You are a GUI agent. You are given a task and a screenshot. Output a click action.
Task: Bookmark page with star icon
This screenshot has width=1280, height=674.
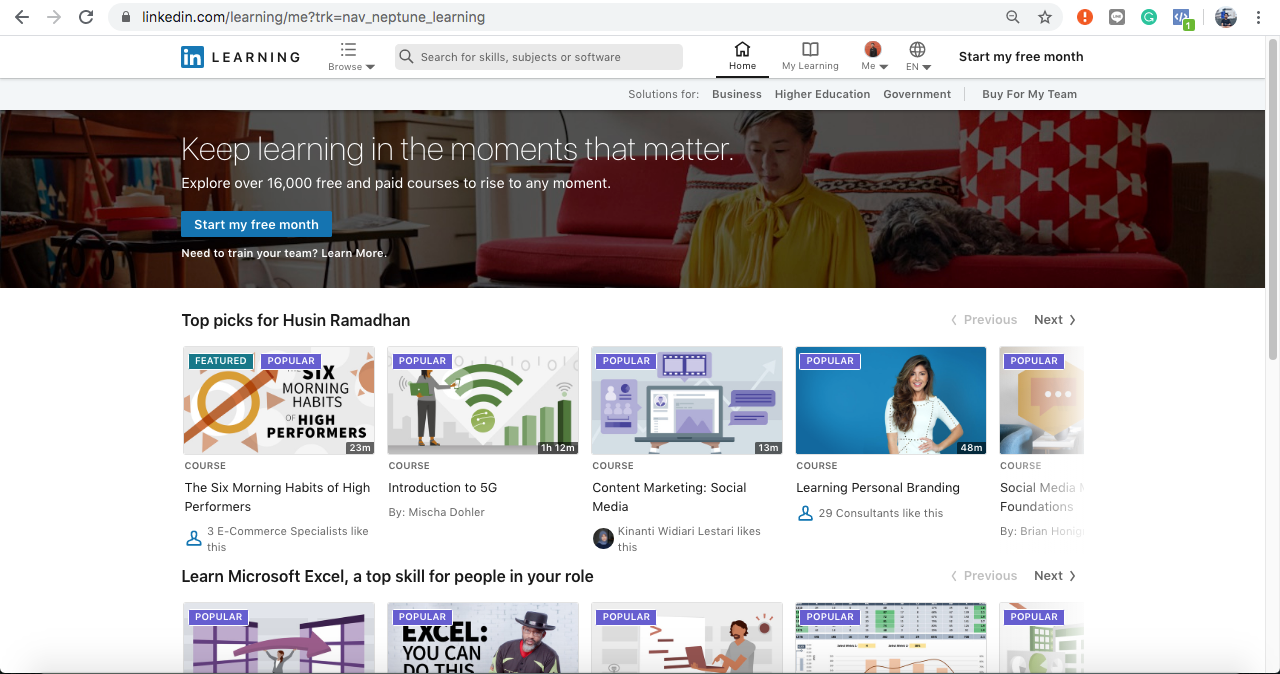point(1045,17)
